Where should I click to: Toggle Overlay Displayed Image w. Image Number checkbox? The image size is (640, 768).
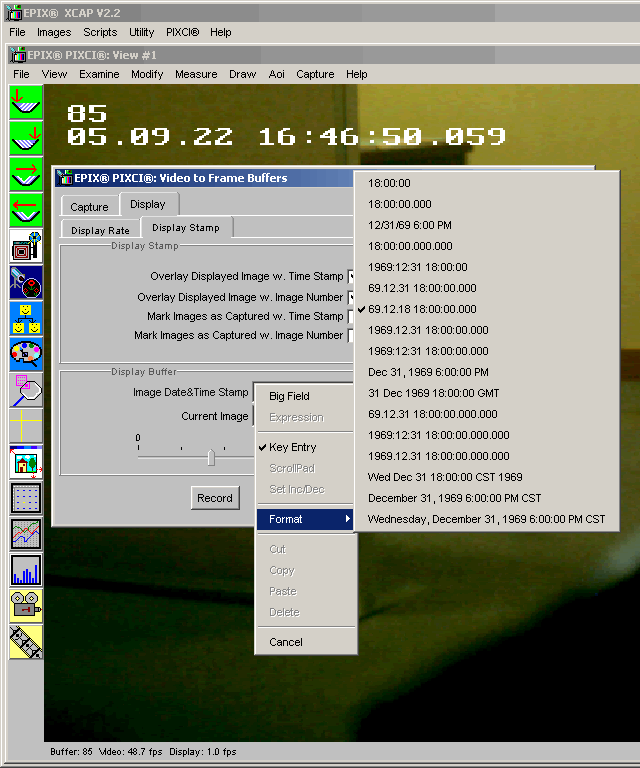pos(352,297)
